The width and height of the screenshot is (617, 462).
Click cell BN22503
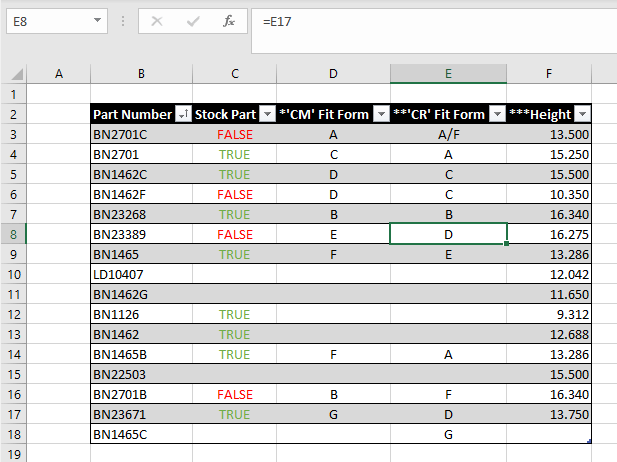coord(141,374)
